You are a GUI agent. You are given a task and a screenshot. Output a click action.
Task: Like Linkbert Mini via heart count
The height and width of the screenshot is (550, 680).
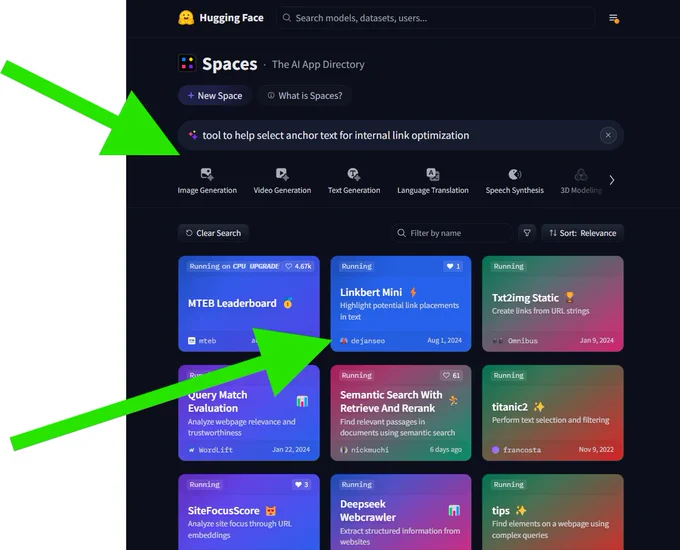point(453,266)
